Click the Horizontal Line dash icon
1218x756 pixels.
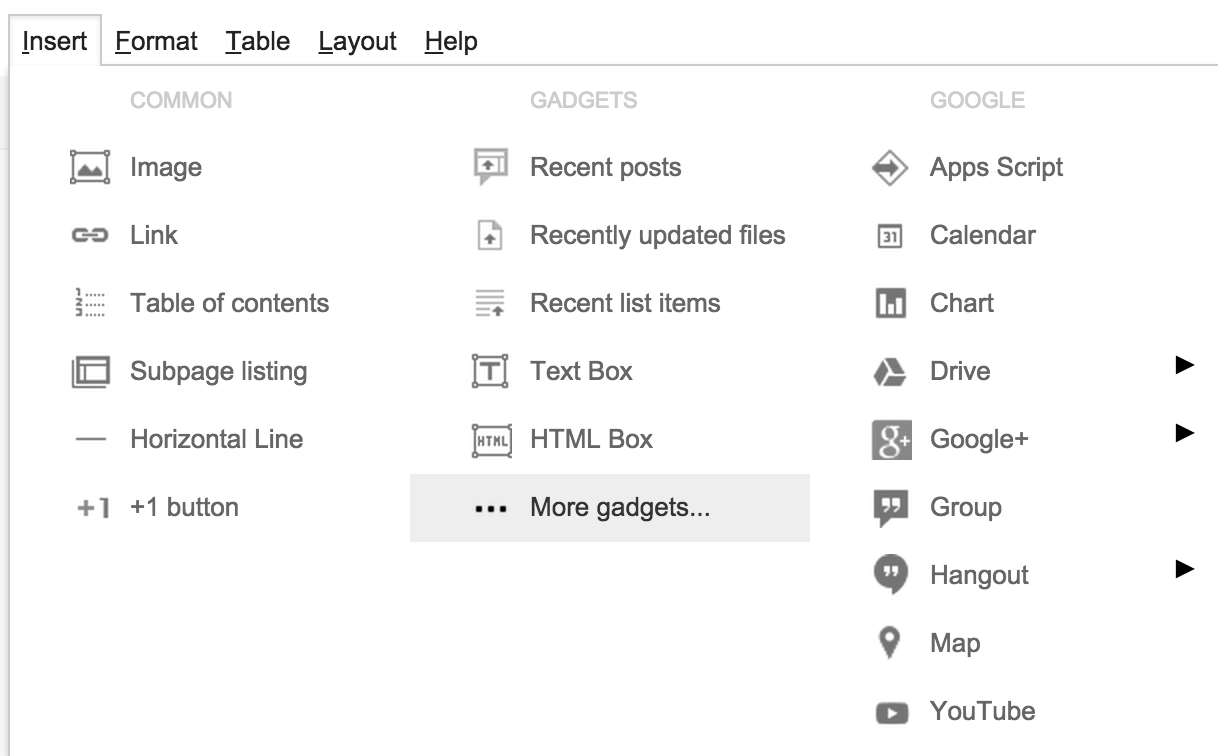click(x=90, y=439)
